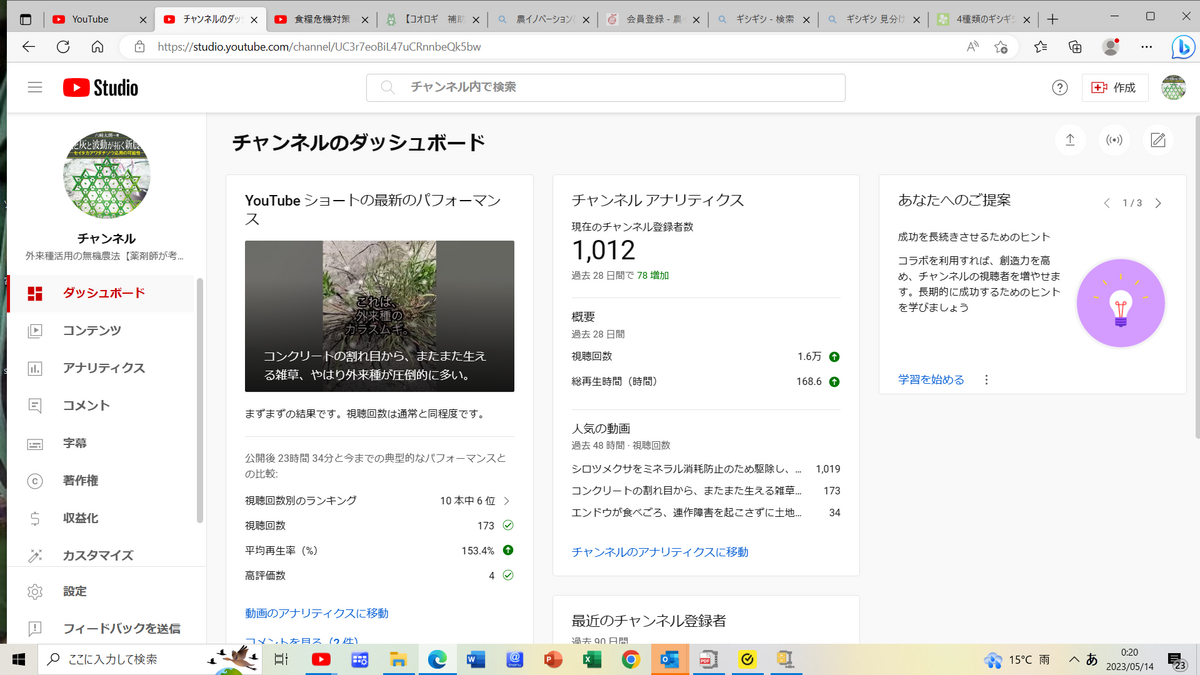
Task: Open the Windows Start menu
Action: click(x=18, y=659)
